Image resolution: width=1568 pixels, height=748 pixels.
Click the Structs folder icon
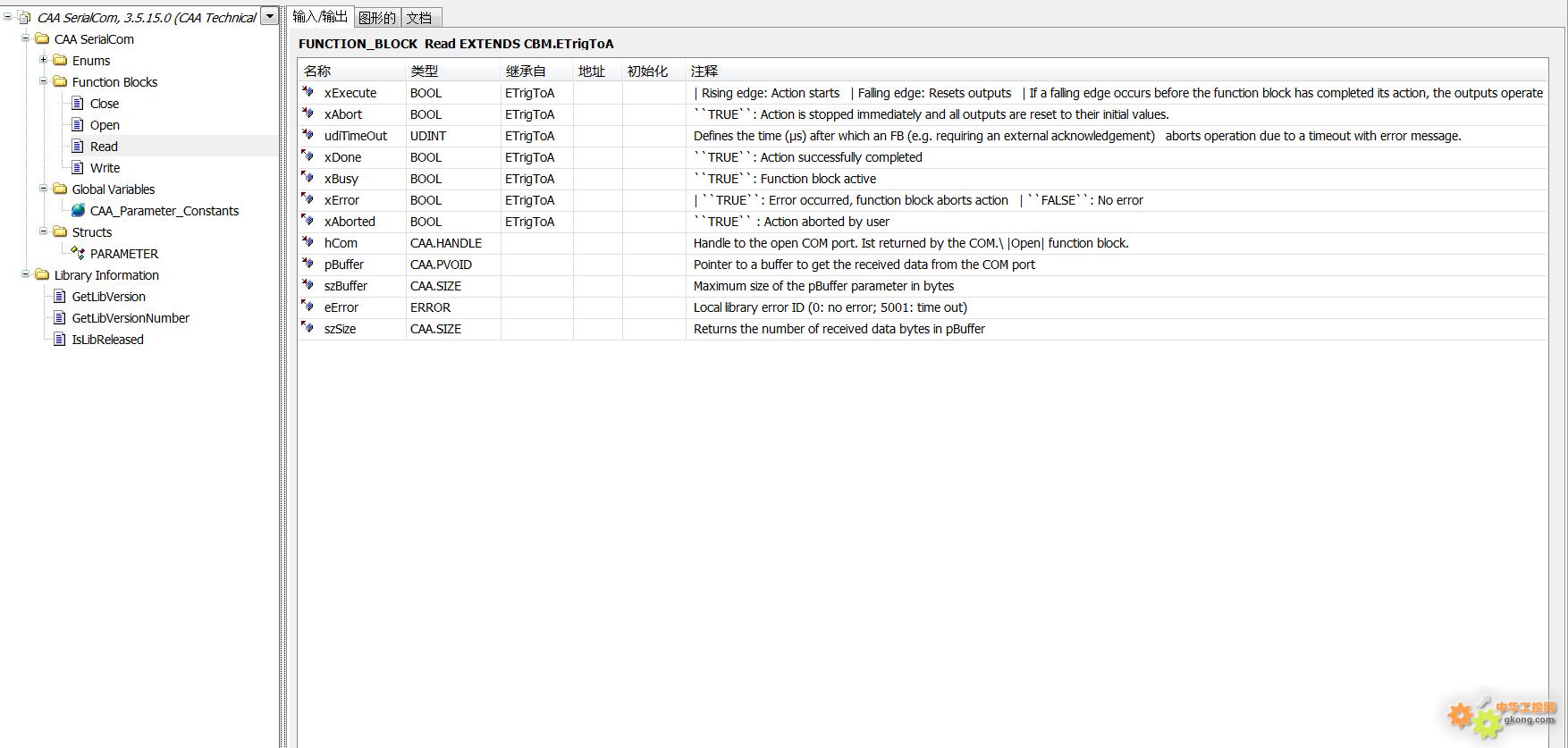tap(60, 231)
